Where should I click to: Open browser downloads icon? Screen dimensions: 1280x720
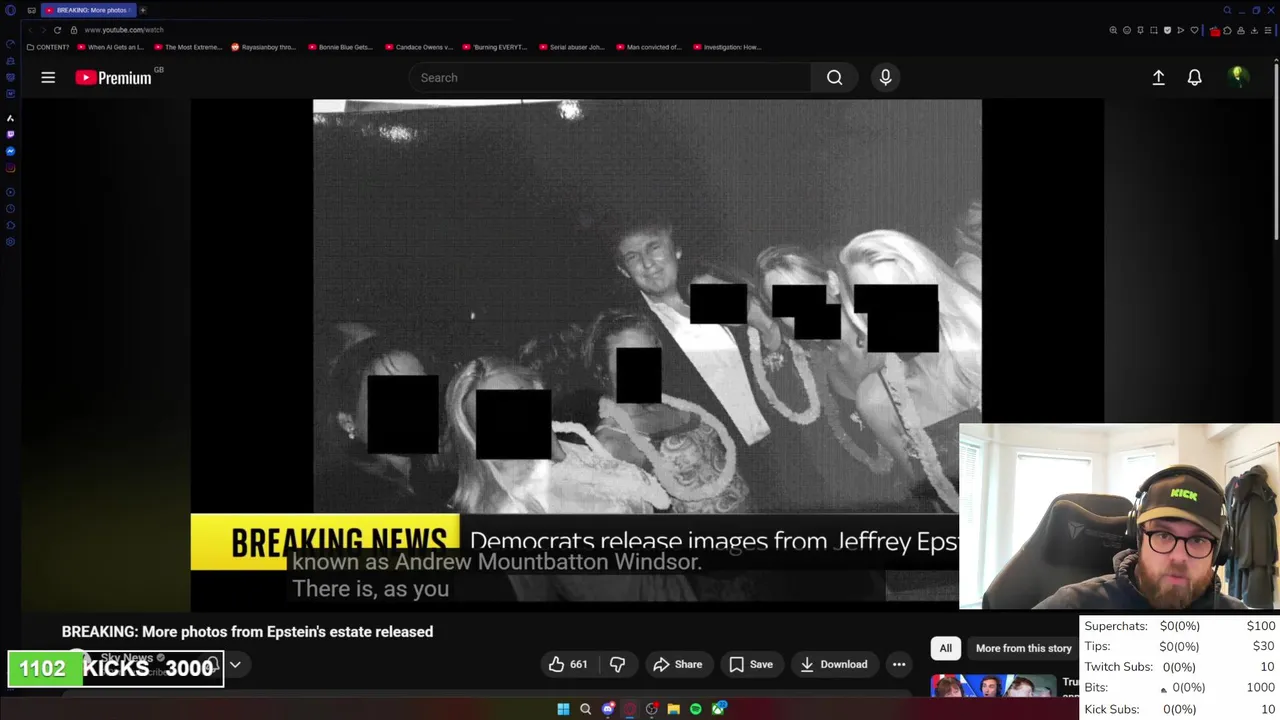pyautogui.click(x=1254, y=30)
